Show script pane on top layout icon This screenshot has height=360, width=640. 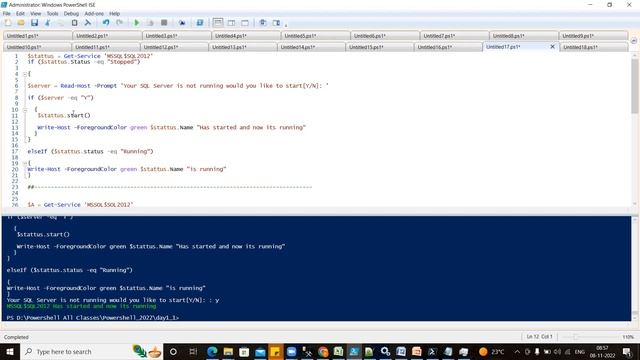[218, 23]
